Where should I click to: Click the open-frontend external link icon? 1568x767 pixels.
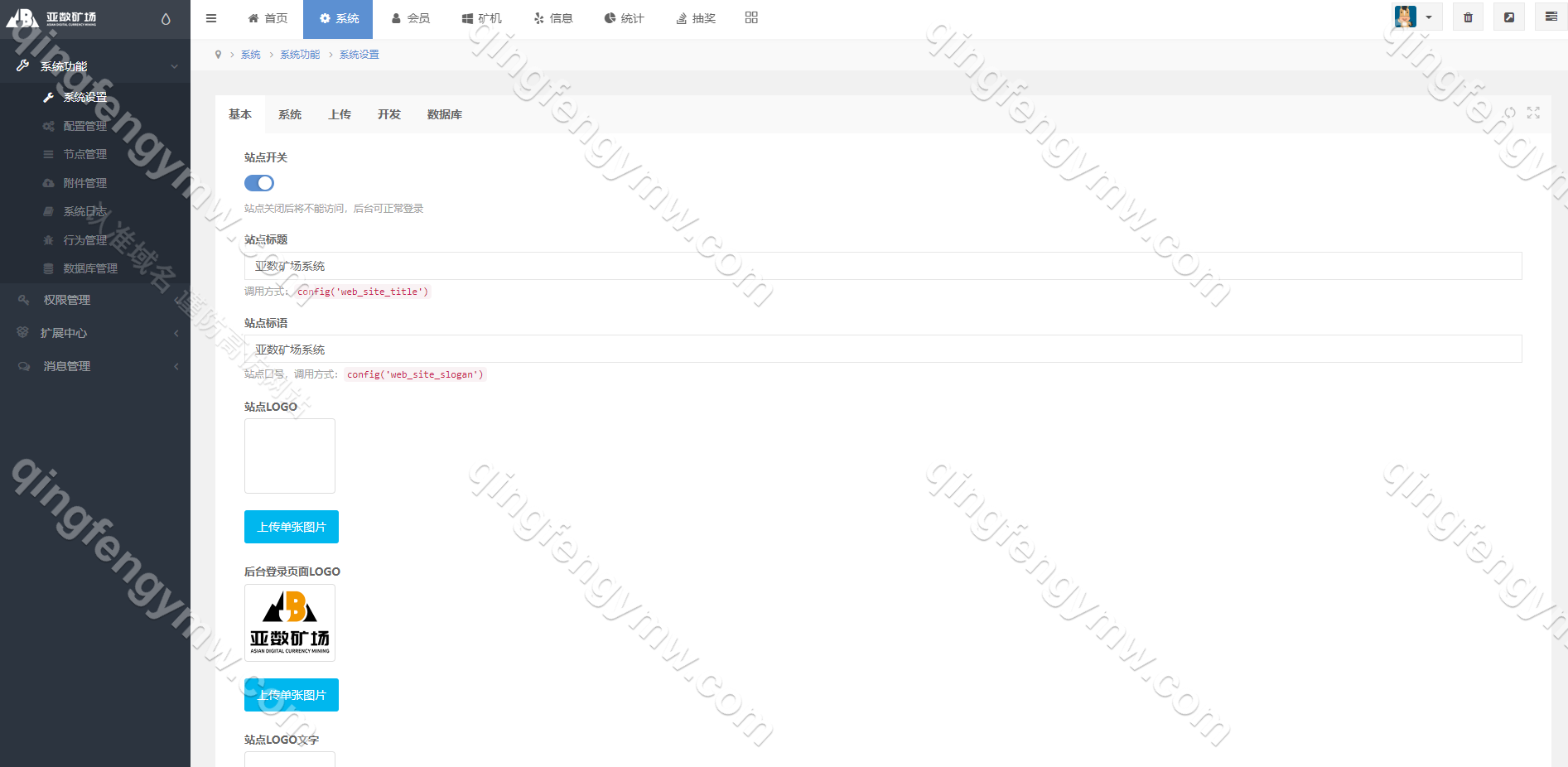[x=1509, y=17]
